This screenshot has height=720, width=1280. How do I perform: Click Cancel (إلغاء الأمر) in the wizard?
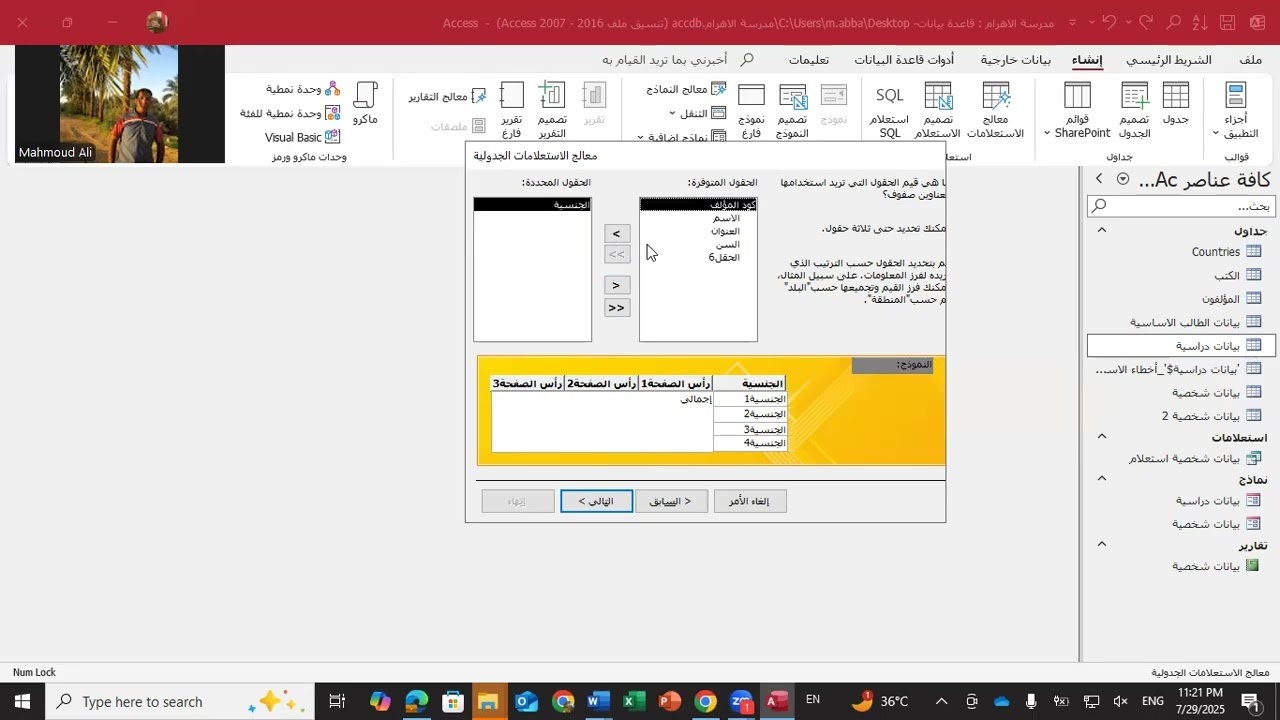click(x=750, y=501)
